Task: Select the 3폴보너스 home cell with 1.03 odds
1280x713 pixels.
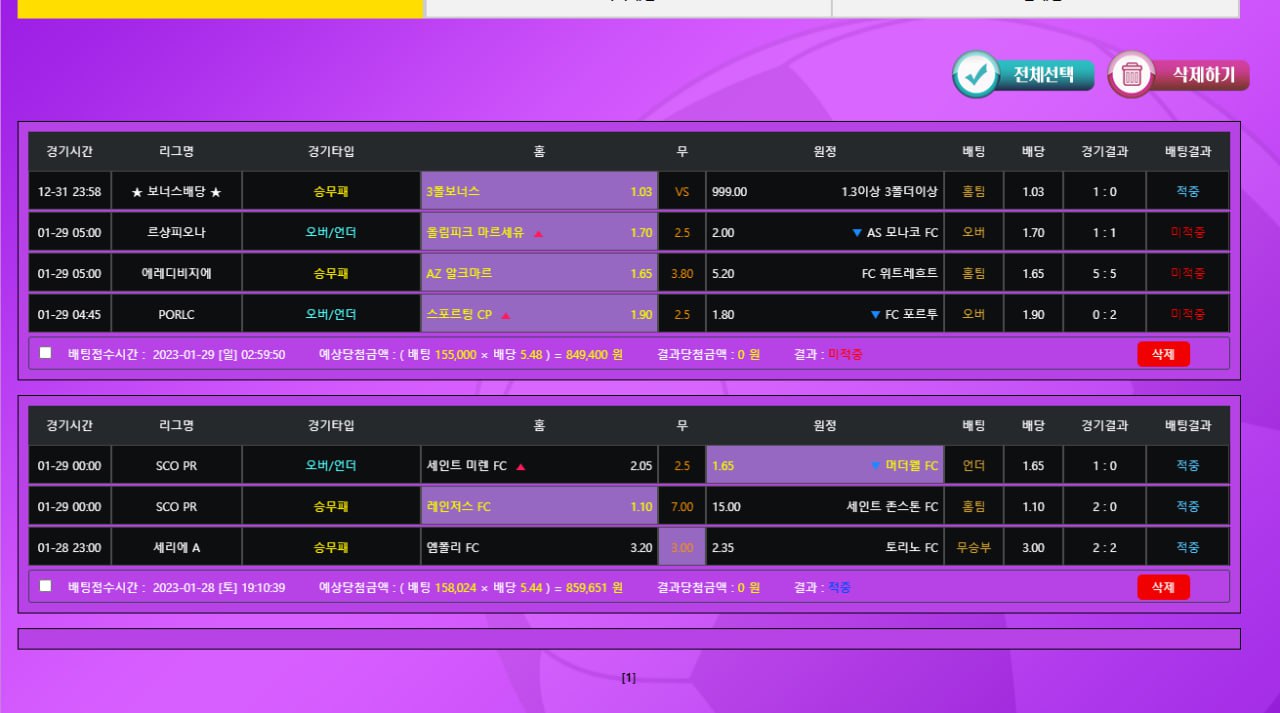Action: pyautogui.click(x=539, y=192)
